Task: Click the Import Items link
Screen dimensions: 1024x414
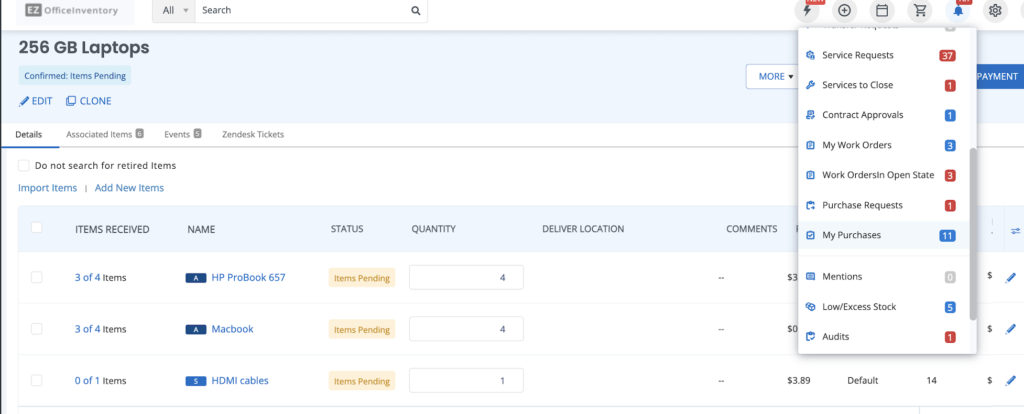Action: point(48,188)
